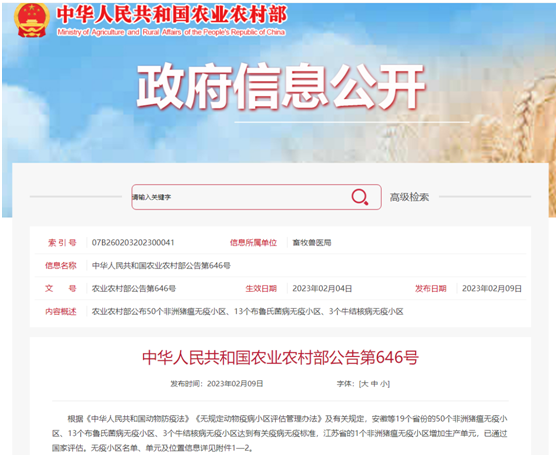Screen dimensions: 558x457
Task: Click the English ministry name subtitle
Action: tap(171, 32)
